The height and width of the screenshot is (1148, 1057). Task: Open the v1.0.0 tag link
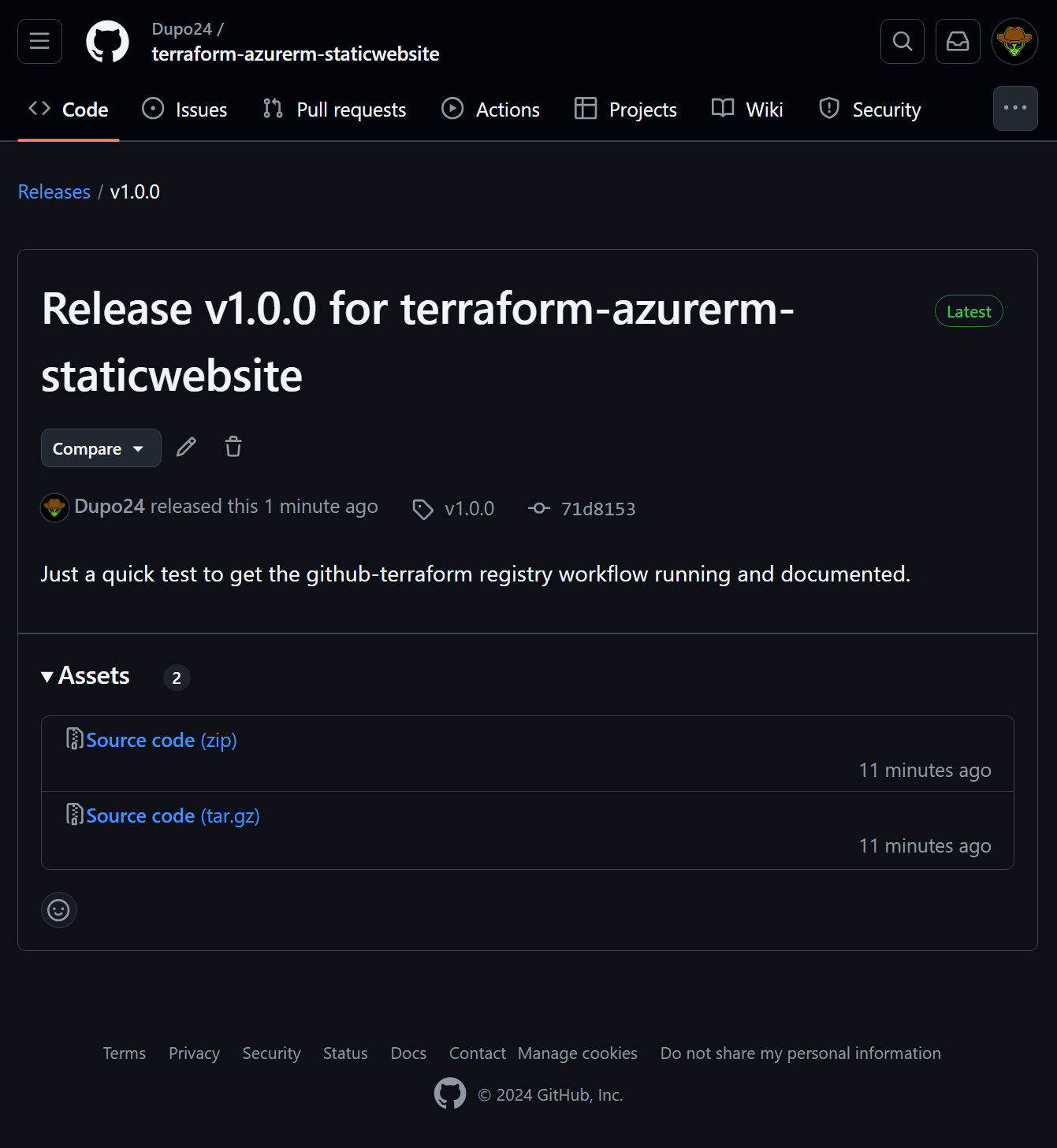(x=470, y=509)
